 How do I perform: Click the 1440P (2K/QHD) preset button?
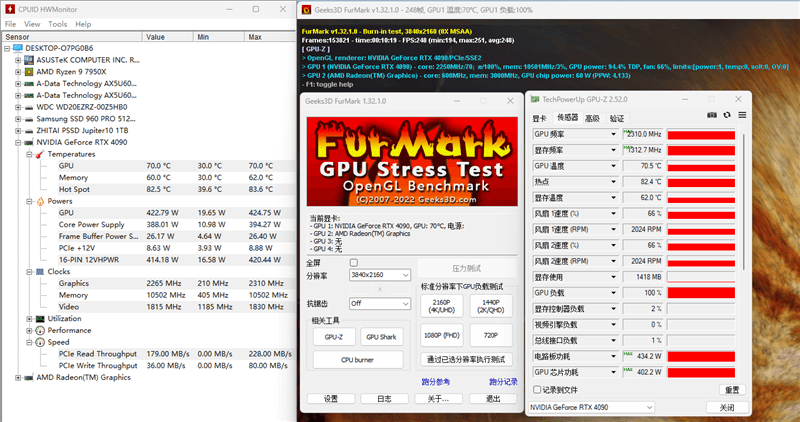[491, 306]
